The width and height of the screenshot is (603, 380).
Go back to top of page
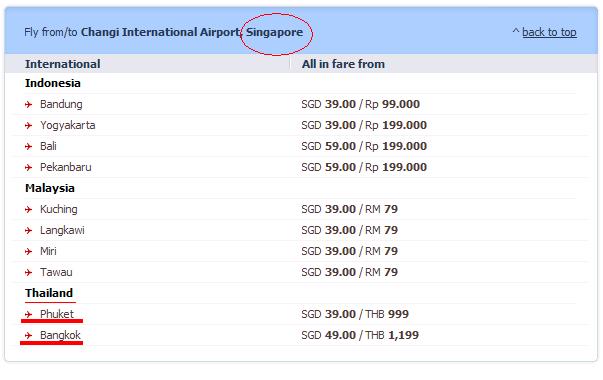pyautogui.click(x=549, y=32)
